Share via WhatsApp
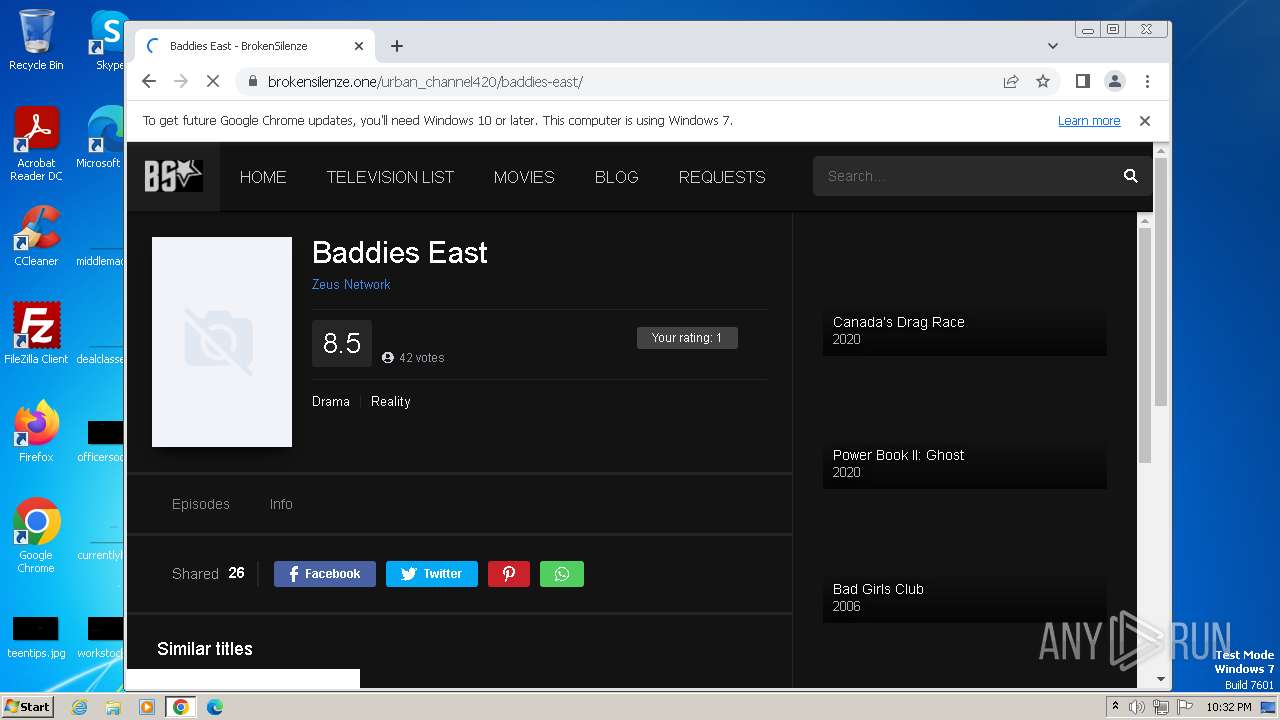The image size is (1280, 720). tap(562, 574)
